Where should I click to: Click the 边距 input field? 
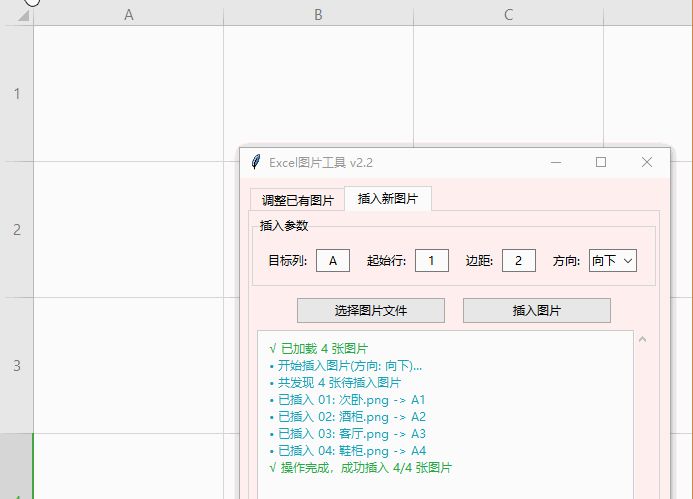[518, 260]
